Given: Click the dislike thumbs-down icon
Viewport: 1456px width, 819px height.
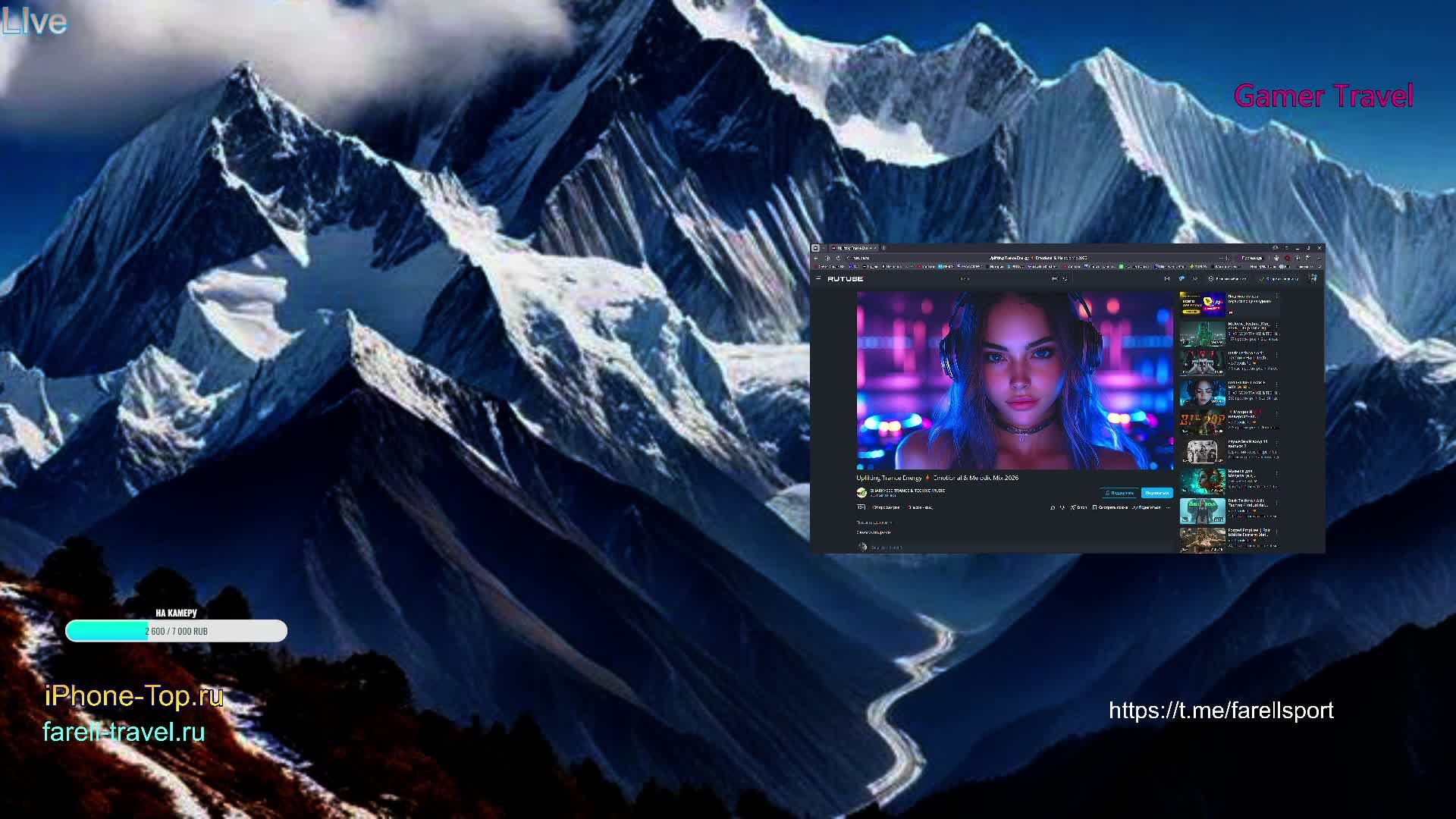Looking at the screenshot, I should pos(1062,507).
